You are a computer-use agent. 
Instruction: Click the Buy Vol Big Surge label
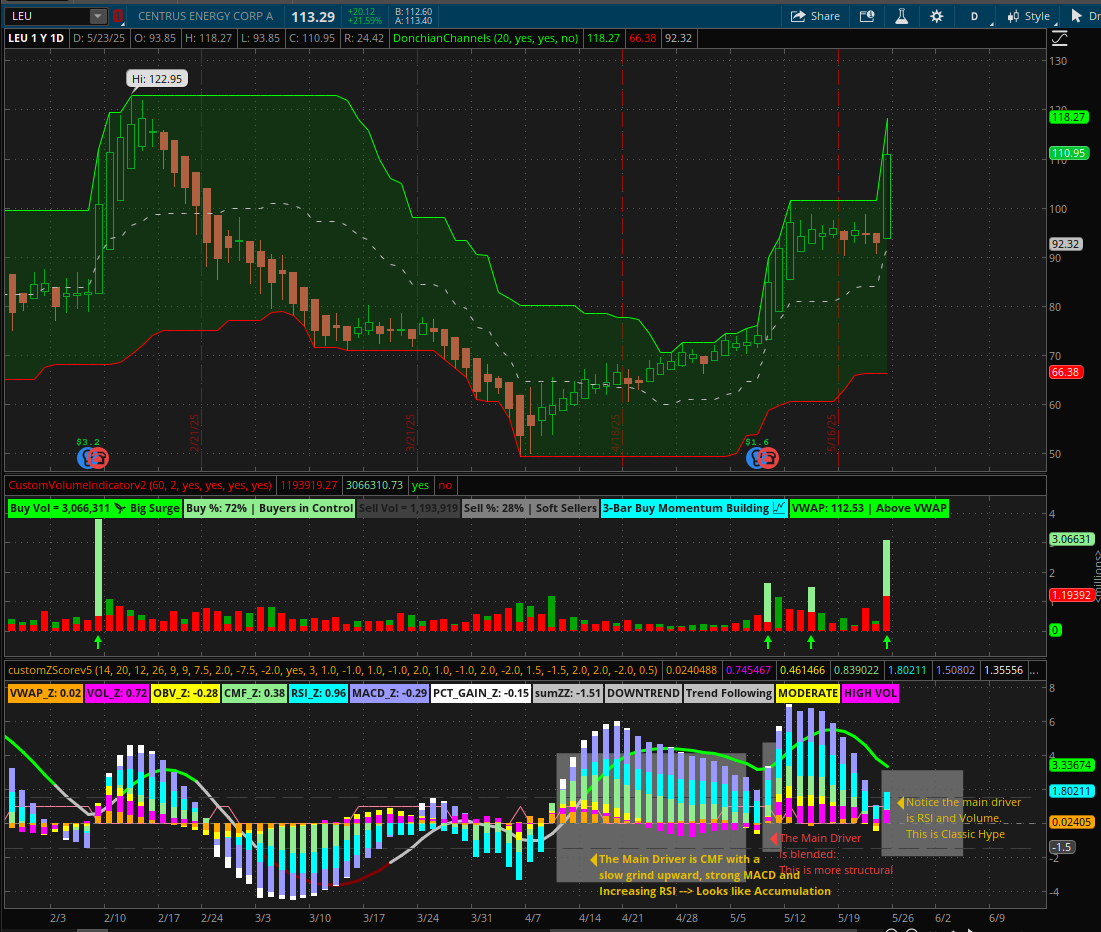pyautogui.click(x=95, y=508)
